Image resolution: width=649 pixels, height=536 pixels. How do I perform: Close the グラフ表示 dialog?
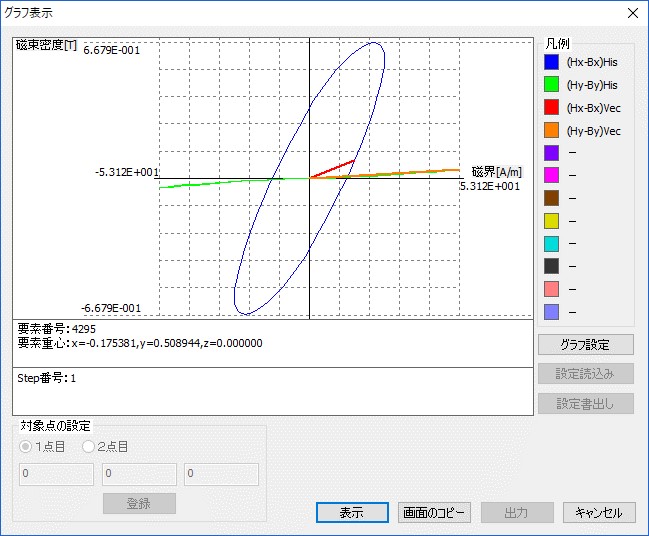(632, 13)
